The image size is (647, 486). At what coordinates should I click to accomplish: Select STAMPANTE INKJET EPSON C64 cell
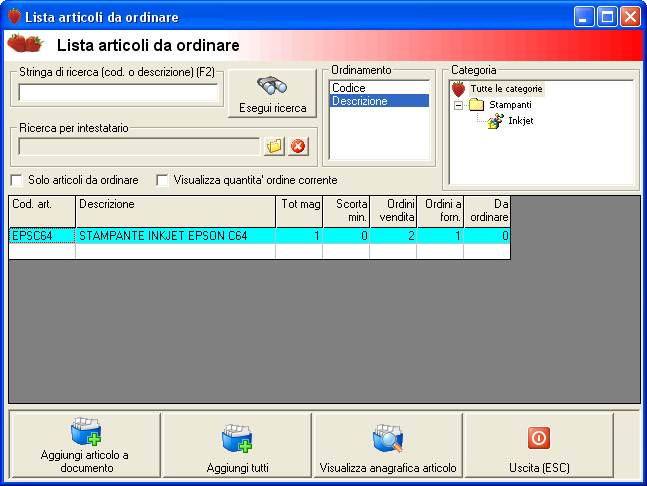[175, 236]
